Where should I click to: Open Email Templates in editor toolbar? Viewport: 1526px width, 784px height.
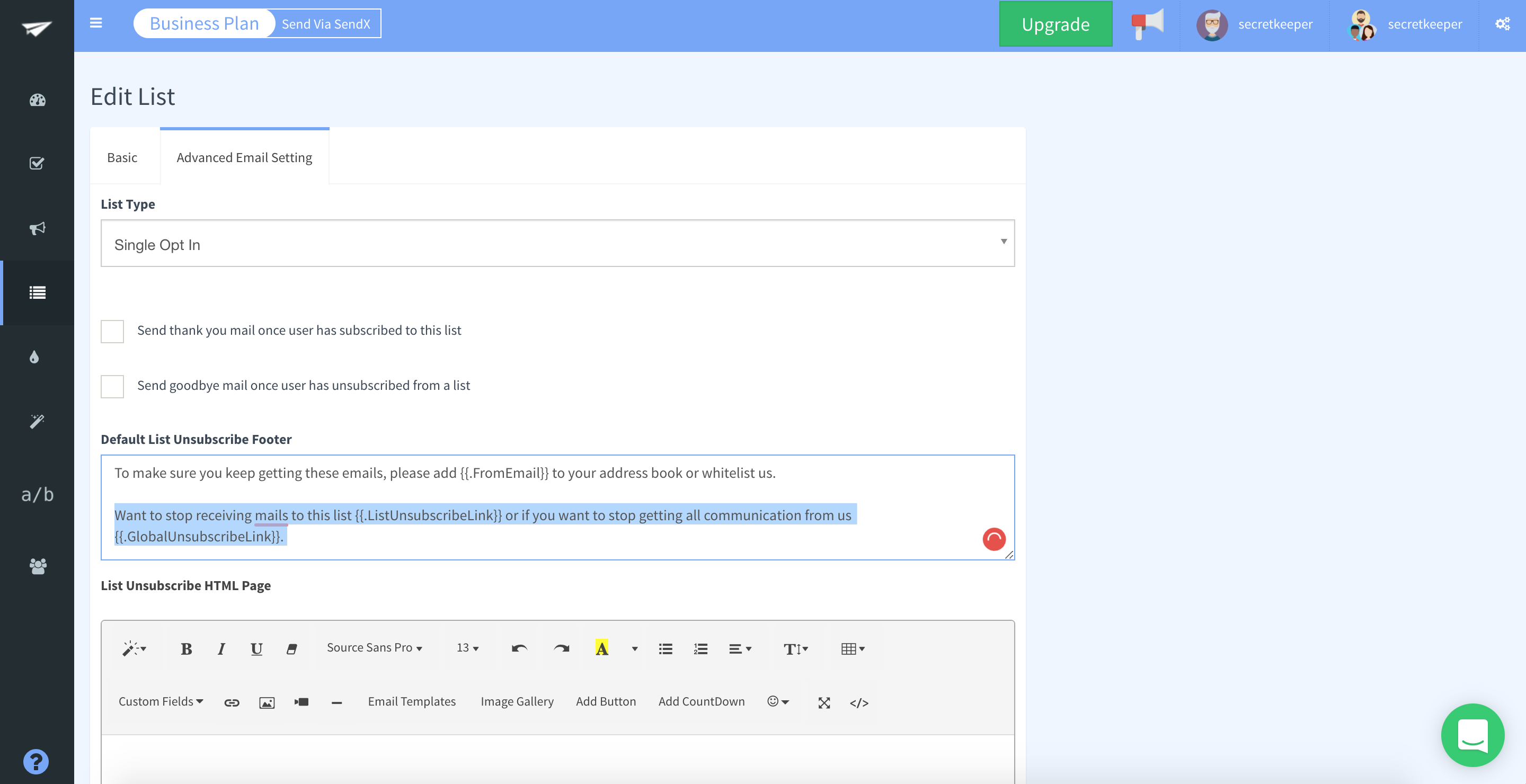tap(412, 702)
